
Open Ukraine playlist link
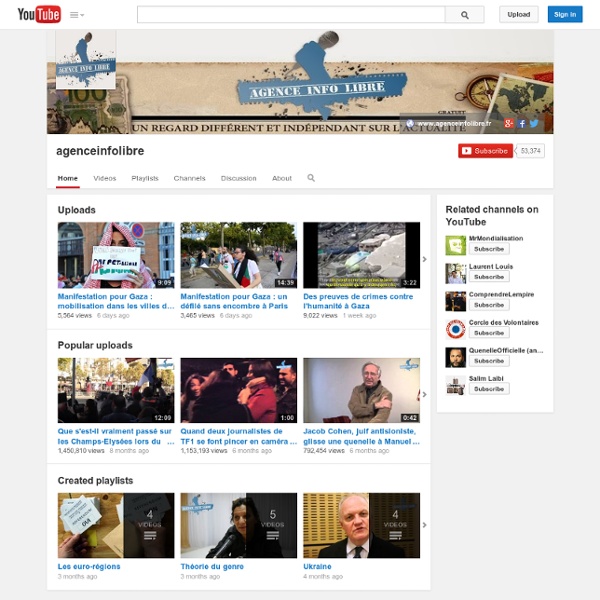coord(317,566)
